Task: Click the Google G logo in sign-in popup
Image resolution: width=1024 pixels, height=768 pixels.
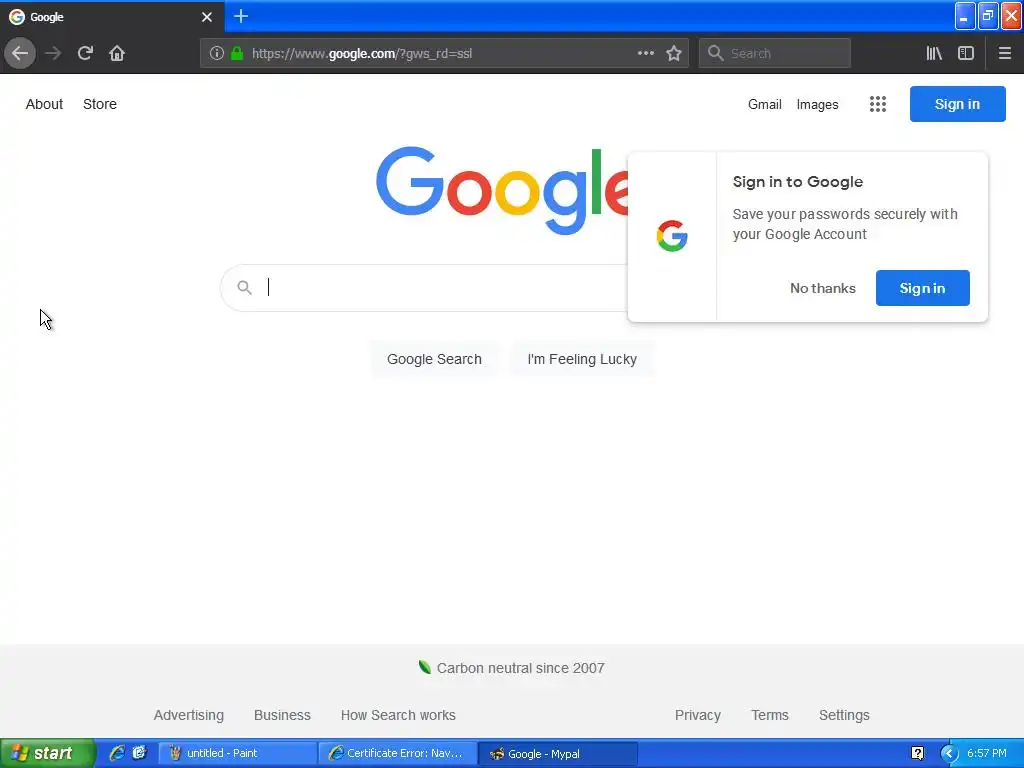Action: (x=672, y=236)
